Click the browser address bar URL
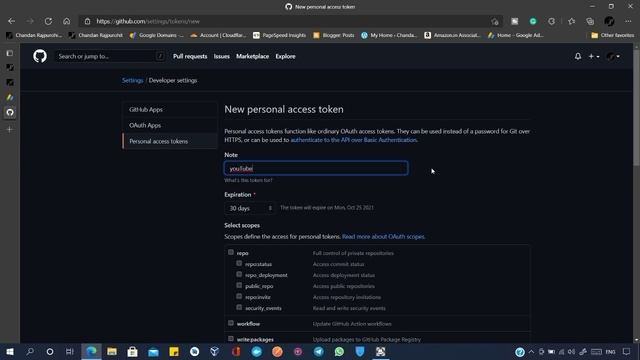Viewport: 640px width, 360px height. (x=148, y=21)
